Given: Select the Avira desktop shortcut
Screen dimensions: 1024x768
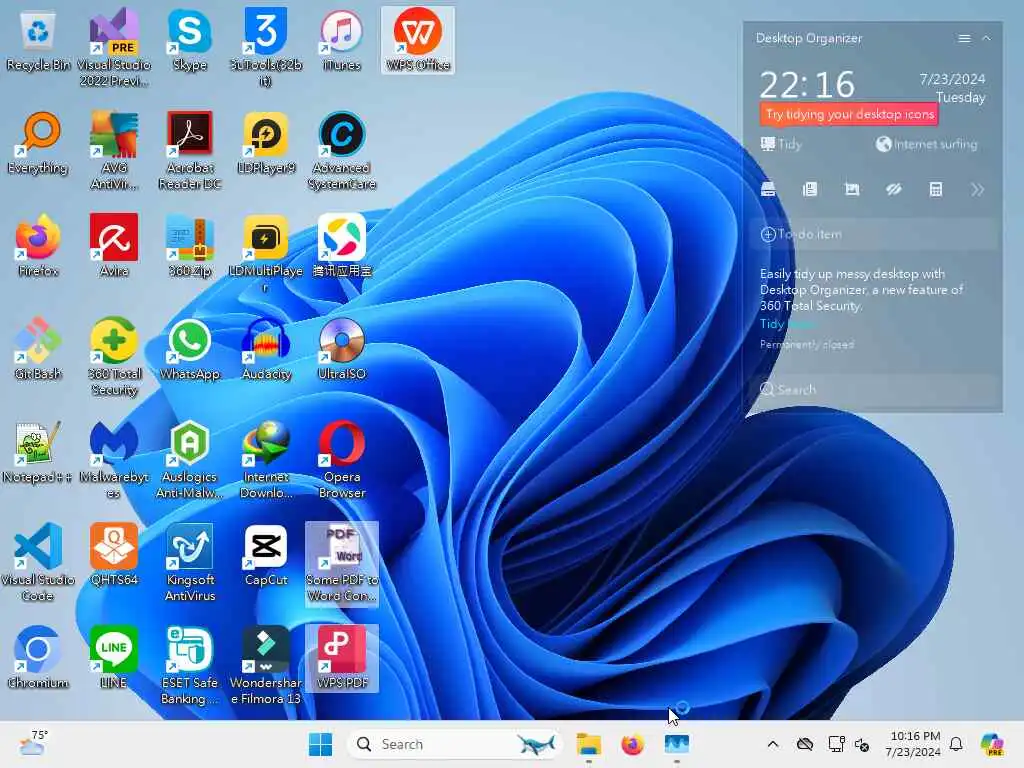Looking at the screenshot, I should click(114, 246).
